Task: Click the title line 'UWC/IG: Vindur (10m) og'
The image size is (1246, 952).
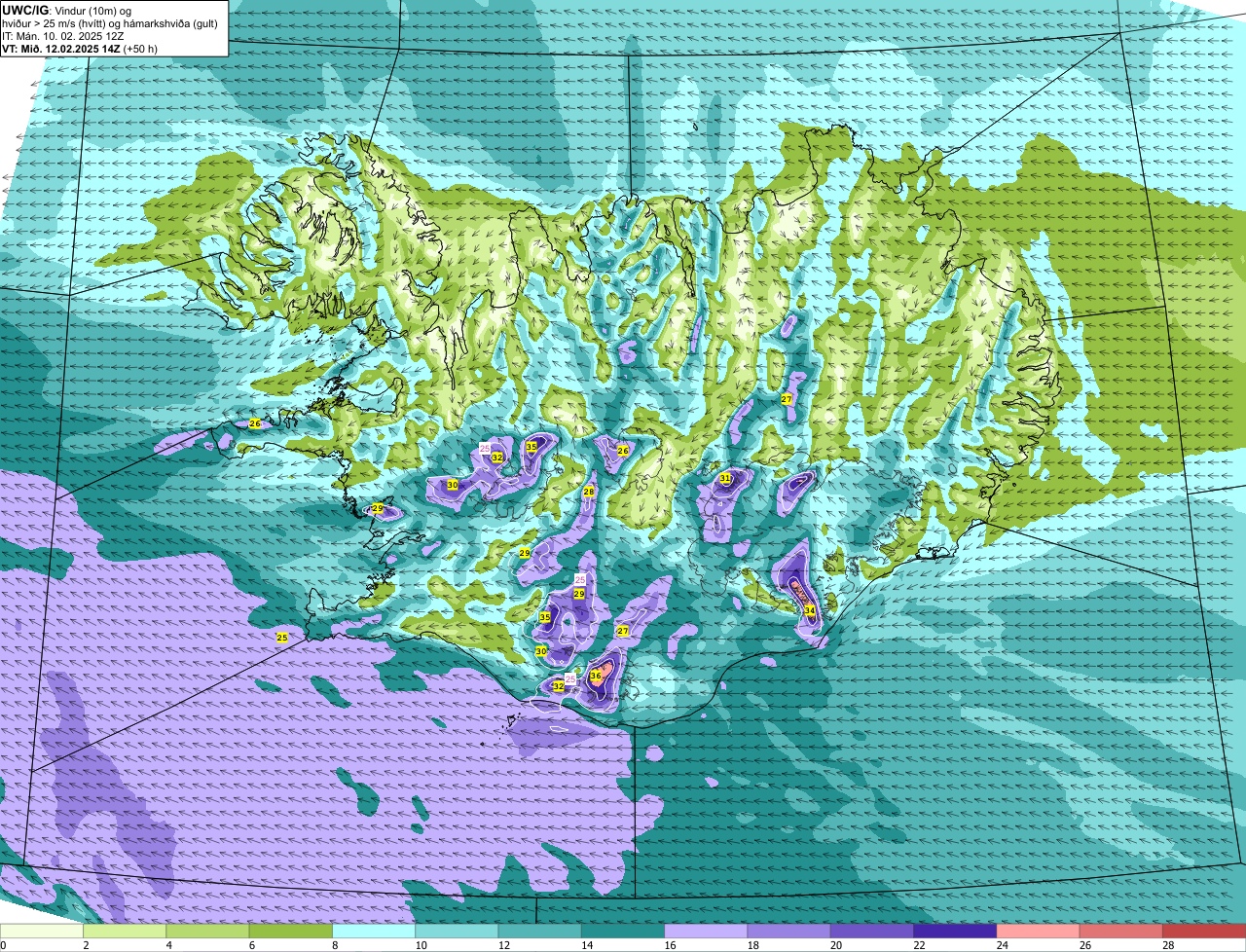Action: (66, 10)
